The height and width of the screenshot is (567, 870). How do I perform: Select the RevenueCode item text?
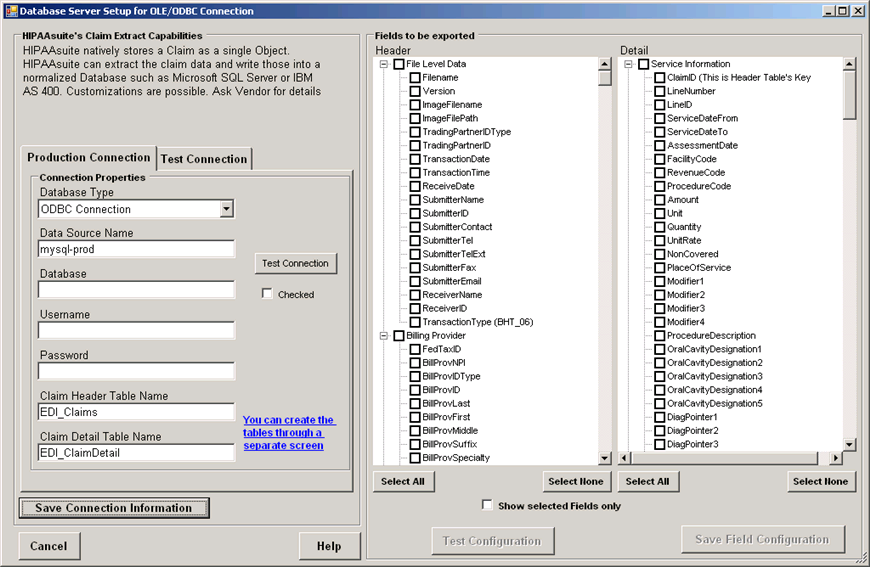(696, 173)
